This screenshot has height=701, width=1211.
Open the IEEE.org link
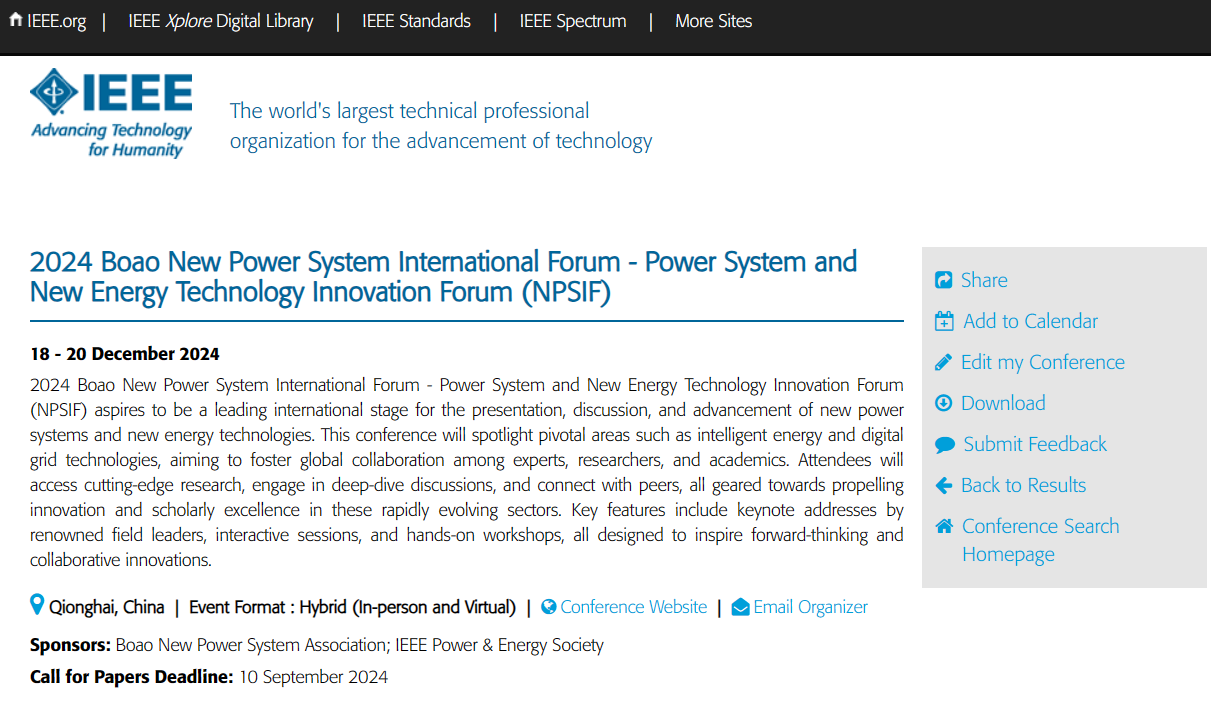click(x=56, y=21)
